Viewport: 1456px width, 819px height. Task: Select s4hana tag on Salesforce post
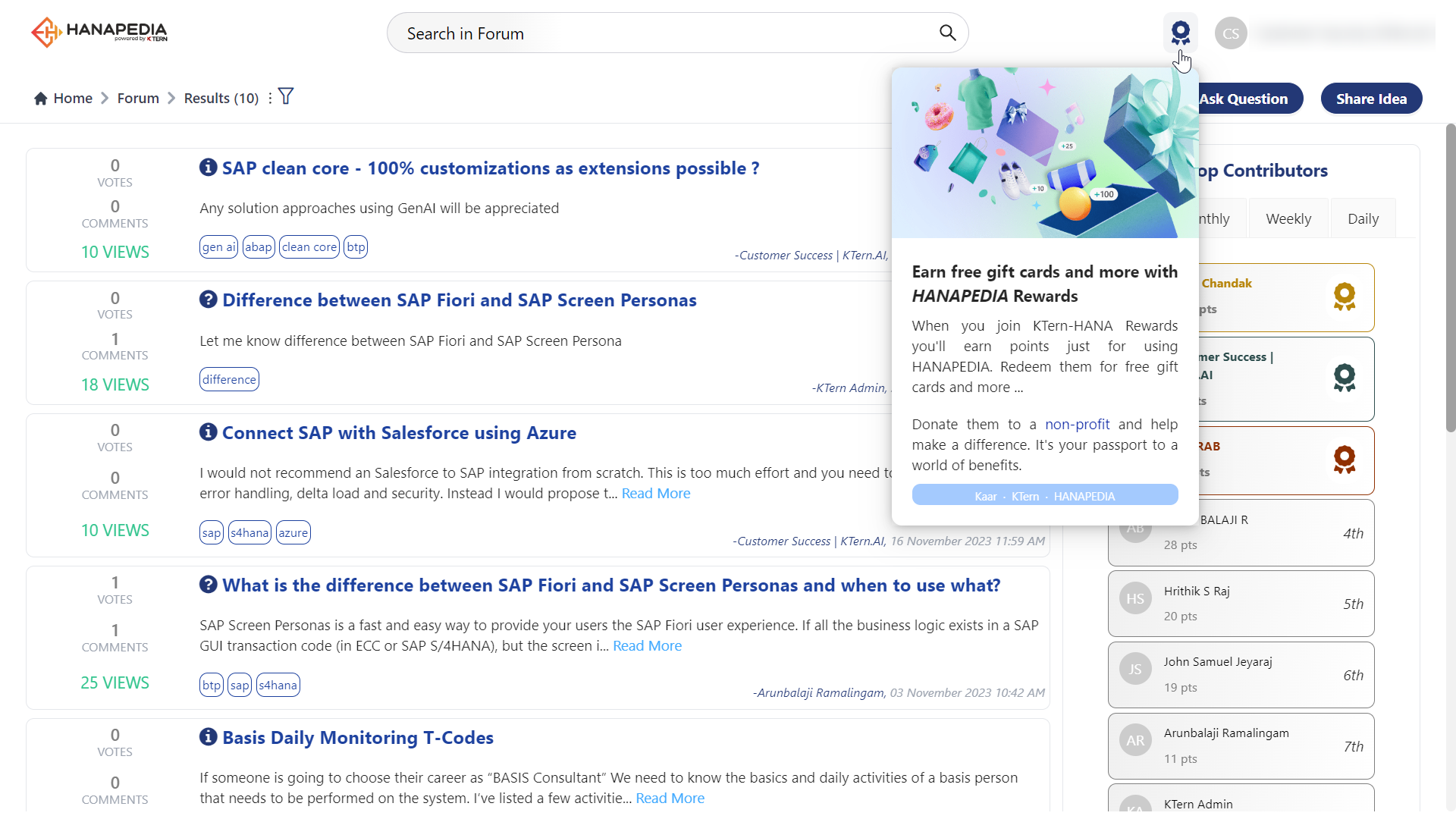point(249,533)
